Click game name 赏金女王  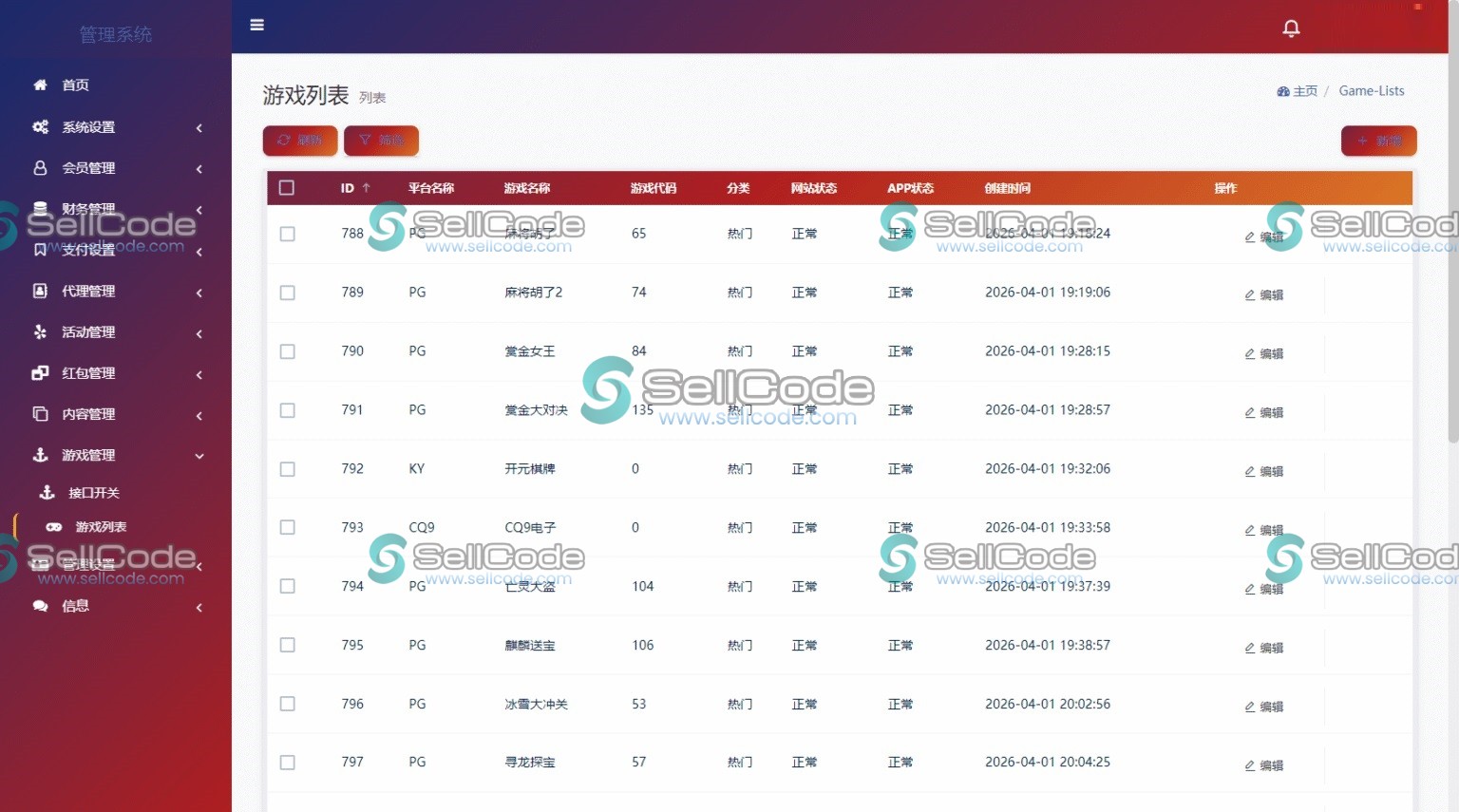(x=530, y=351)
